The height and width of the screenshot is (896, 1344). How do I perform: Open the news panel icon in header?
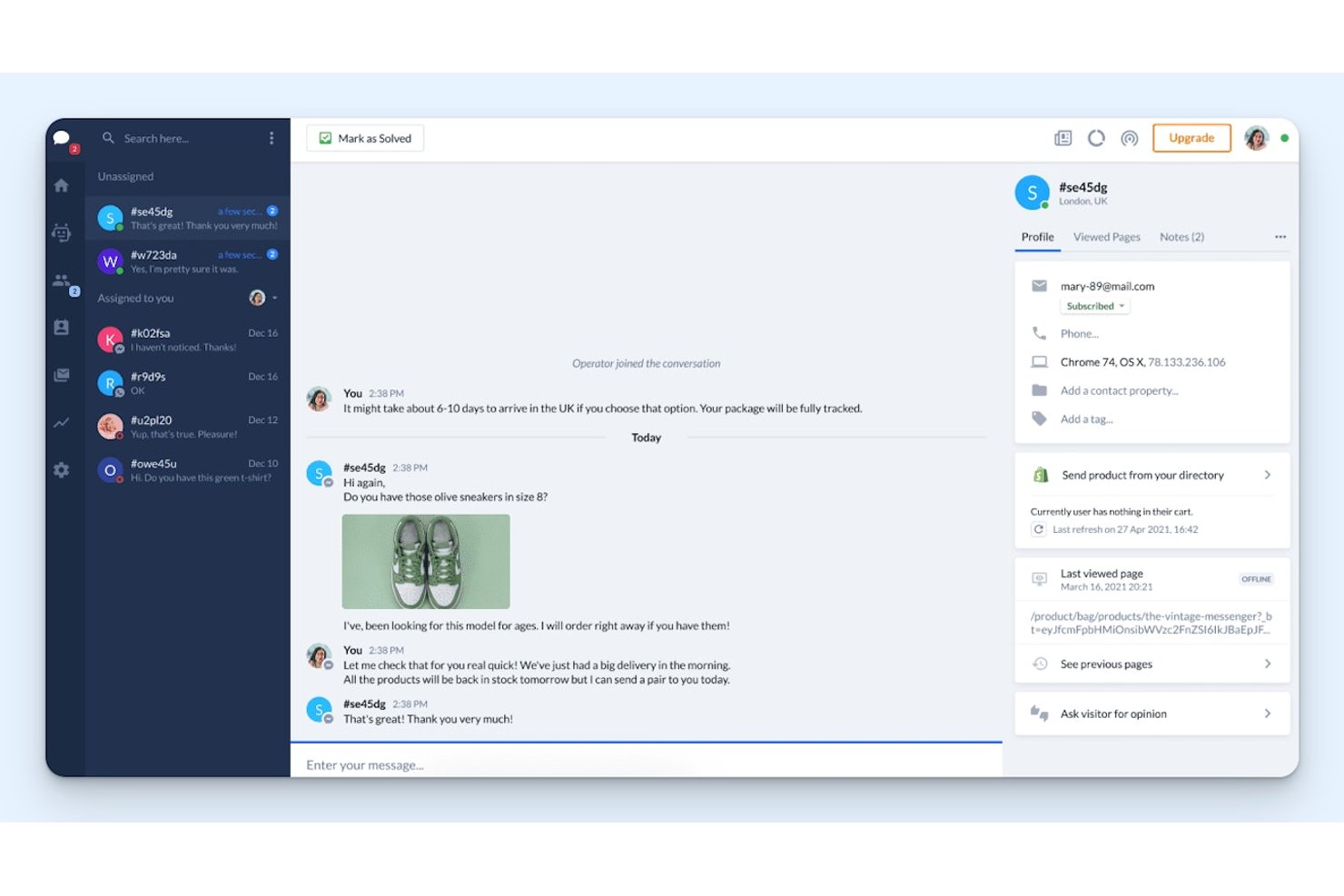click(x=1062, y=138)
